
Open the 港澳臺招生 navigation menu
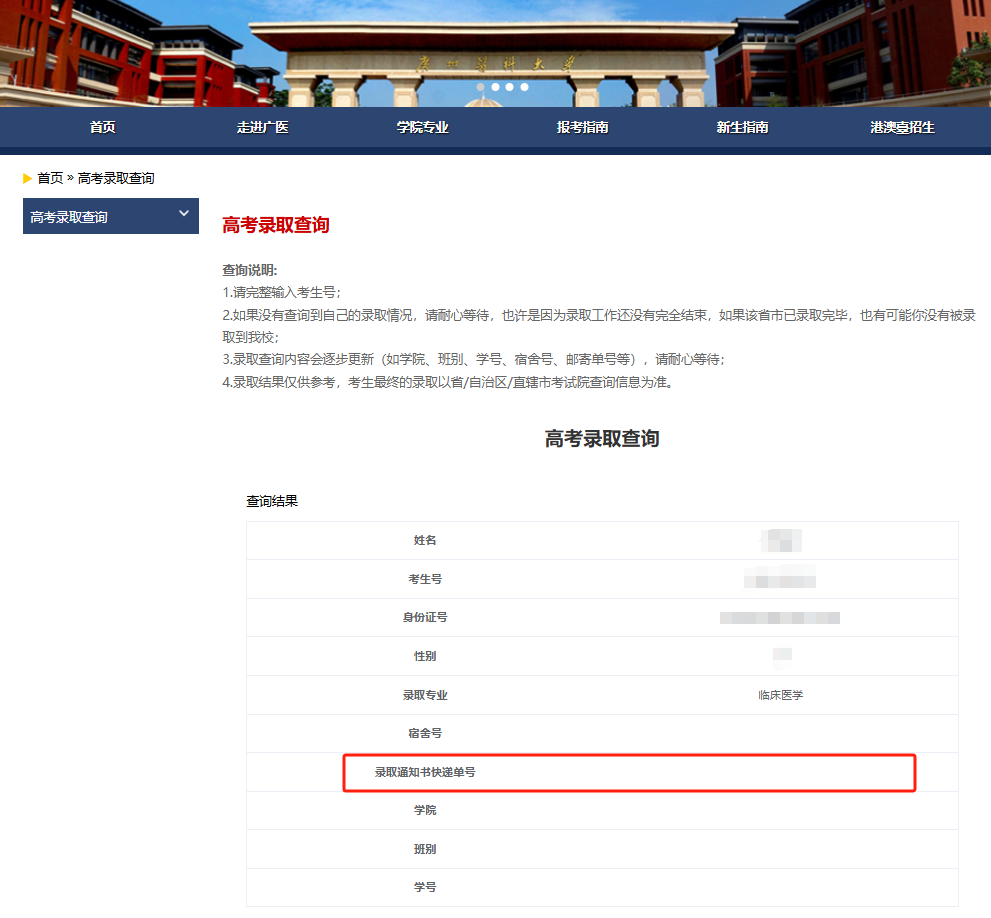pos(903,127)
